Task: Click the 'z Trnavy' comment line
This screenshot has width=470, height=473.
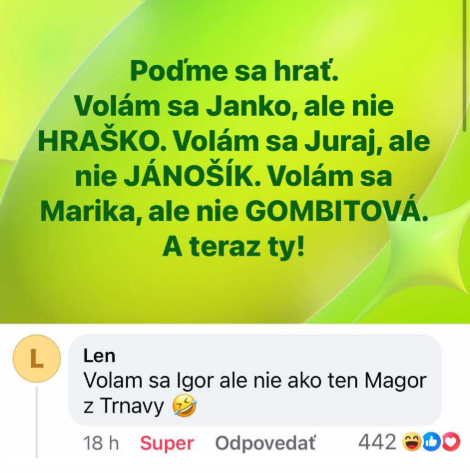Action: pos(123,407)
